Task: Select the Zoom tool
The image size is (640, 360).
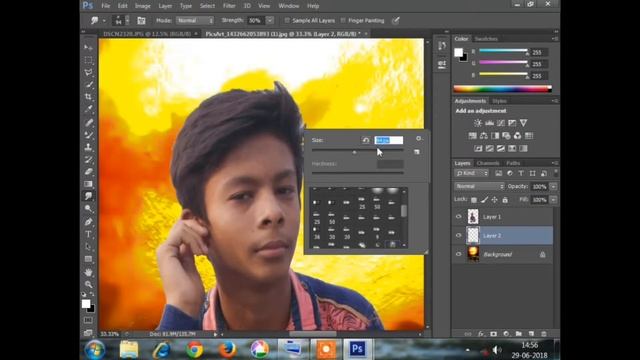Action: (88, 284)
